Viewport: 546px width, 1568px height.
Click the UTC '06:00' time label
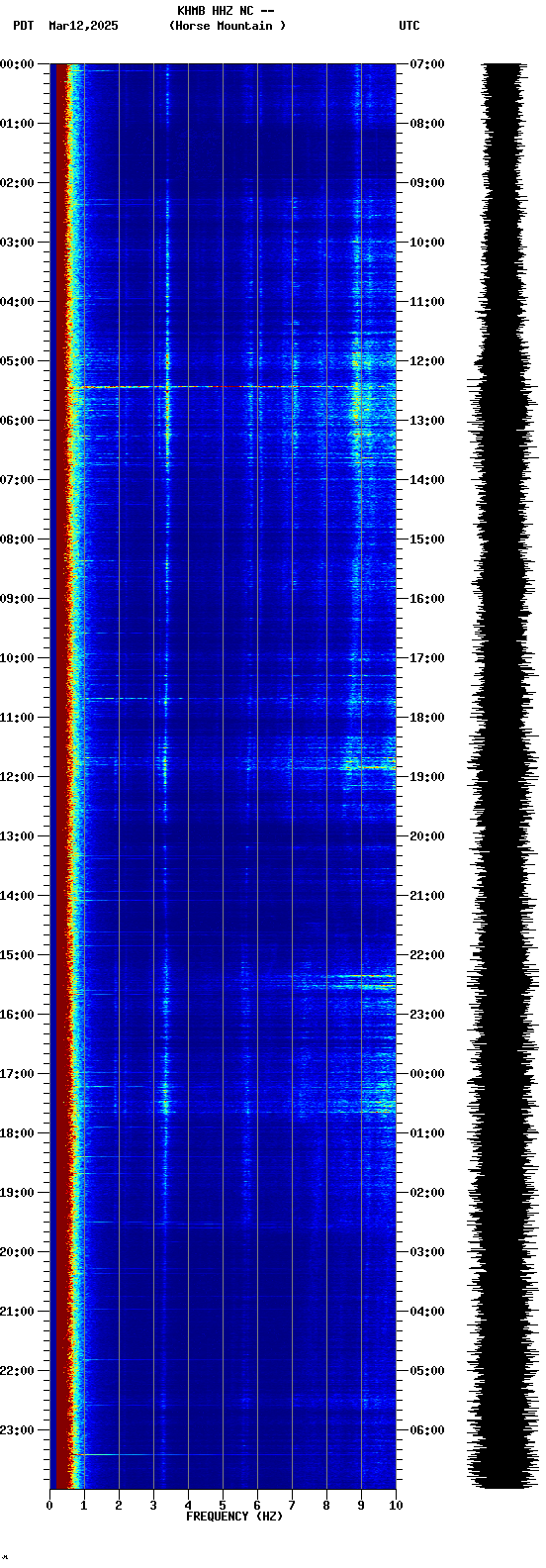click(x=427, y=1430)
